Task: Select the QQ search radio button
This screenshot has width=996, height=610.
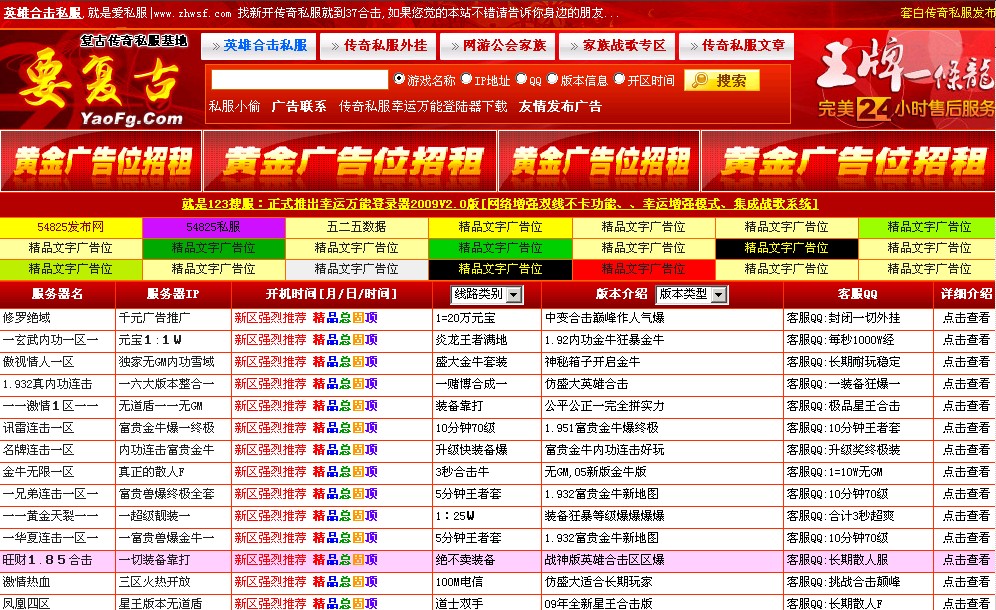Action: [x=521, y=80]
